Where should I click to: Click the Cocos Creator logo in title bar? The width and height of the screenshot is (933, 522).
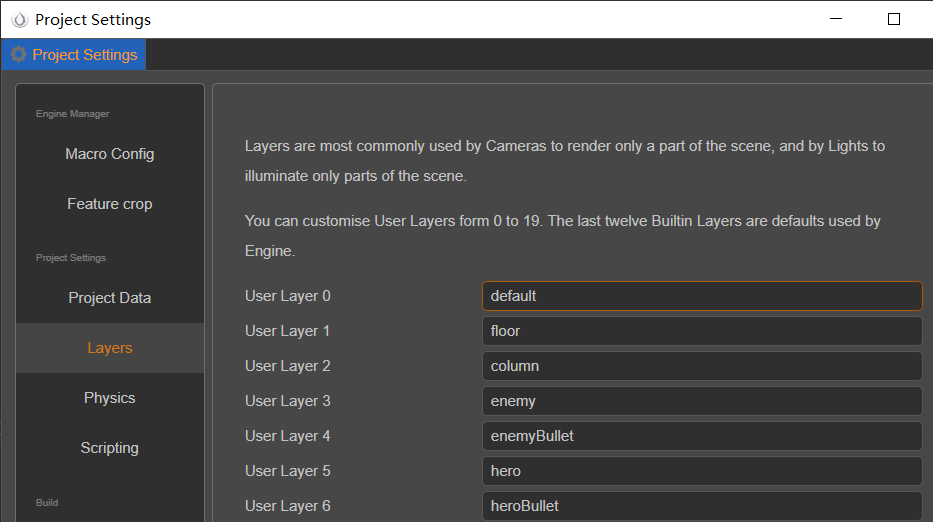[x=19, y=19]
